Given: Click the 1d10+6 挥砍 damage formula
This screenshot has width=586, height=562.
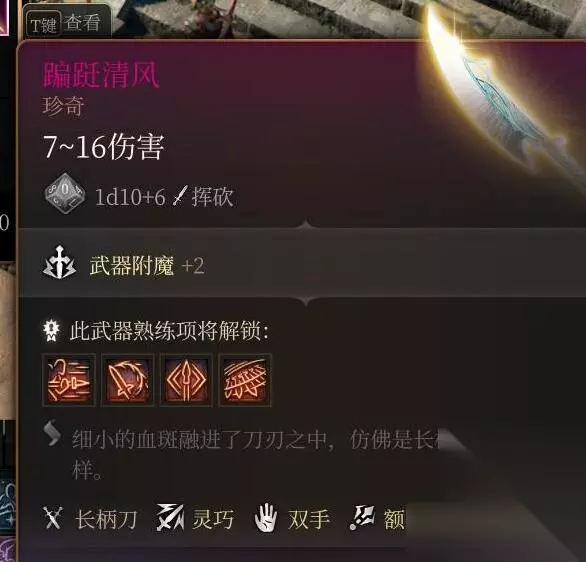Looking at the screenshot, I should click(x=164, y=197).
